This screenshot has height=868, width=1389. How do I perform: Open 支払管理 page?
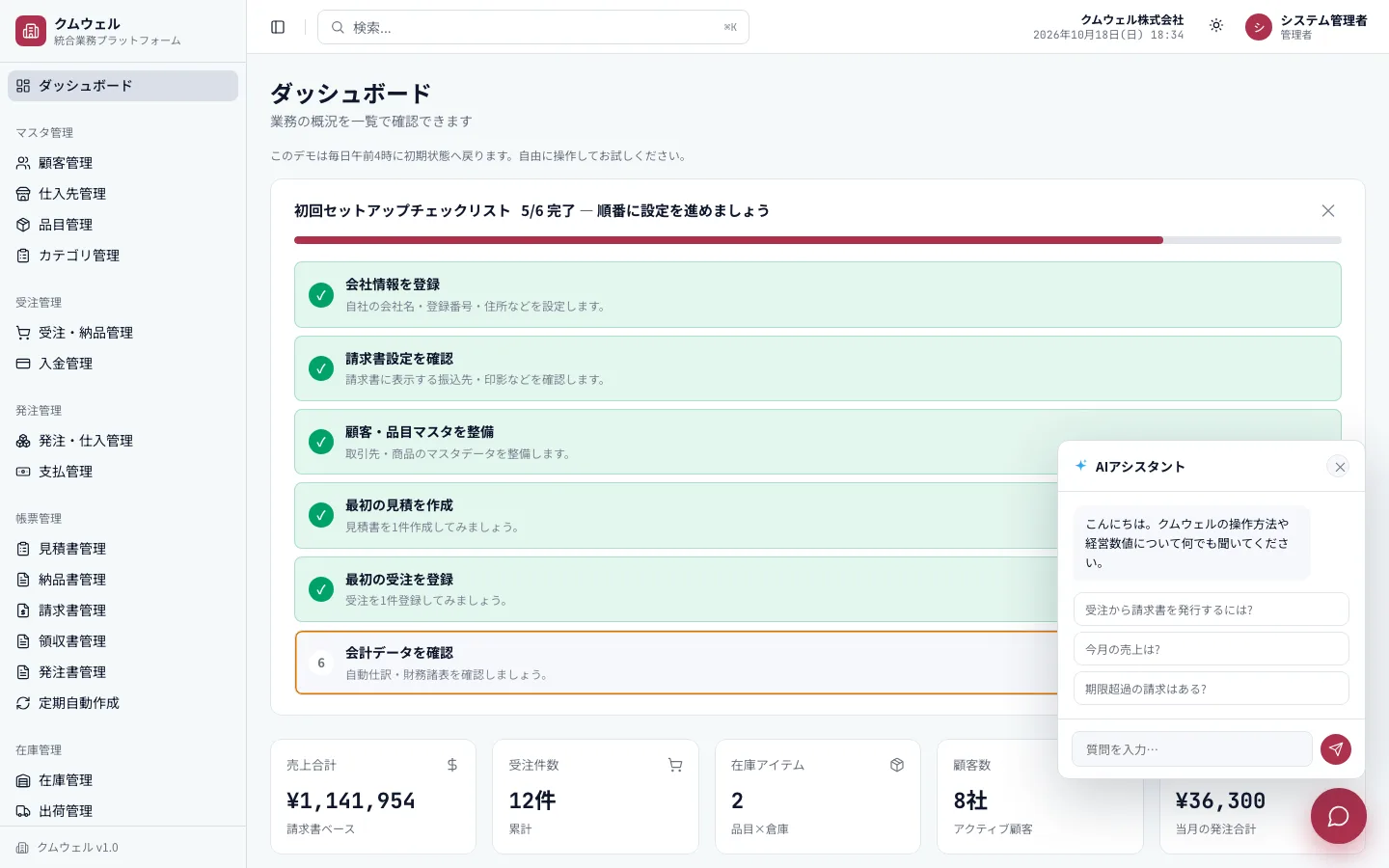click(123, 472)
